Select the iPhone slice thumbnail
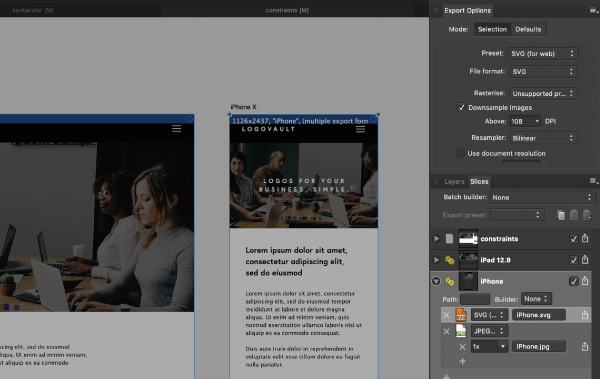 (468, 281)
